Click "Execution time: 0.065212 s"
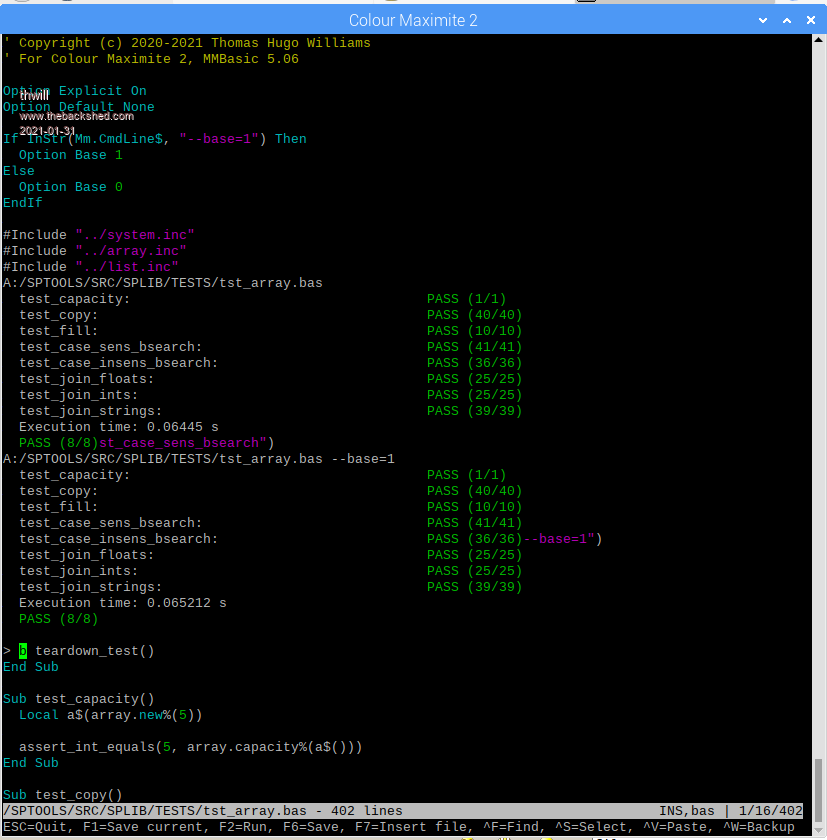The width and height of the screenshot is (827, 840). pos(123,603)
